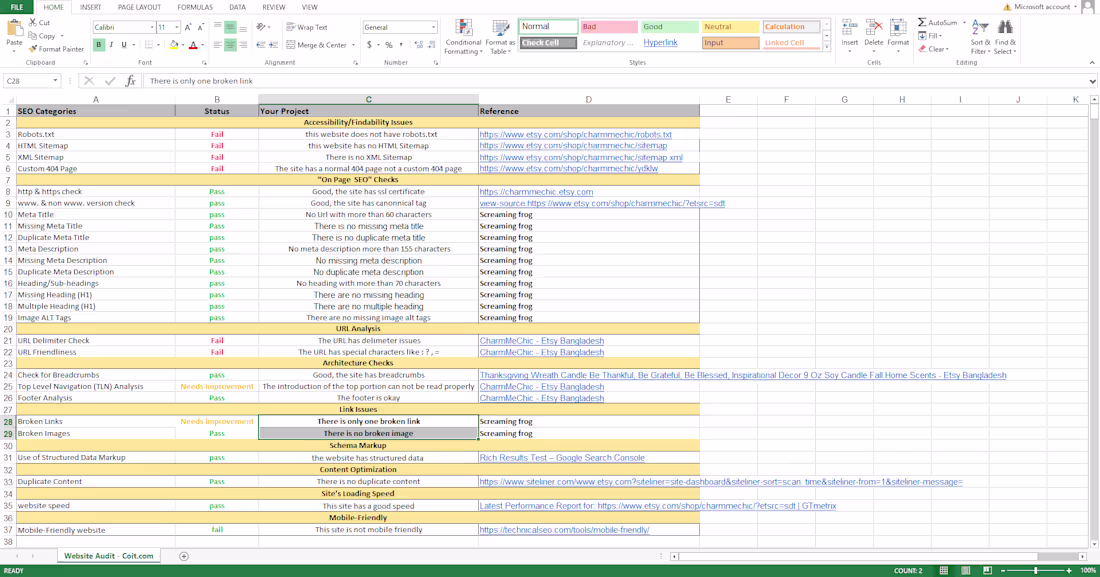Select the Website Audit - Coit.com sheet tab

pyautogui.click(x=109, y=556)
